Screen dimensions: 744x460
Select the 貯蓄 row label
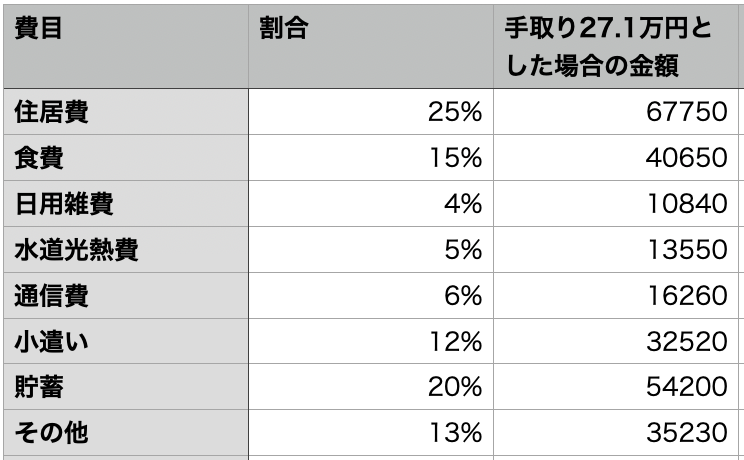click(126, 387)
